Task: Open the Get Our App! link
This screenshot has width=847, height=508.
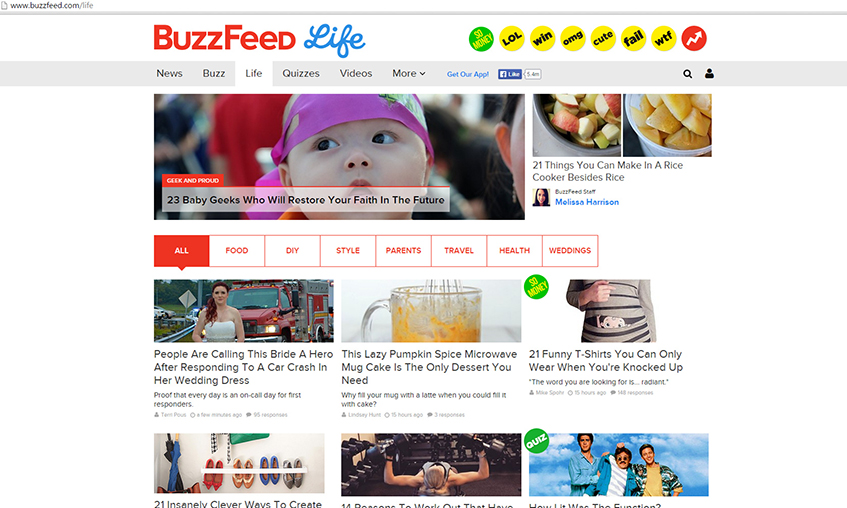Action: [x=468, y=75]
